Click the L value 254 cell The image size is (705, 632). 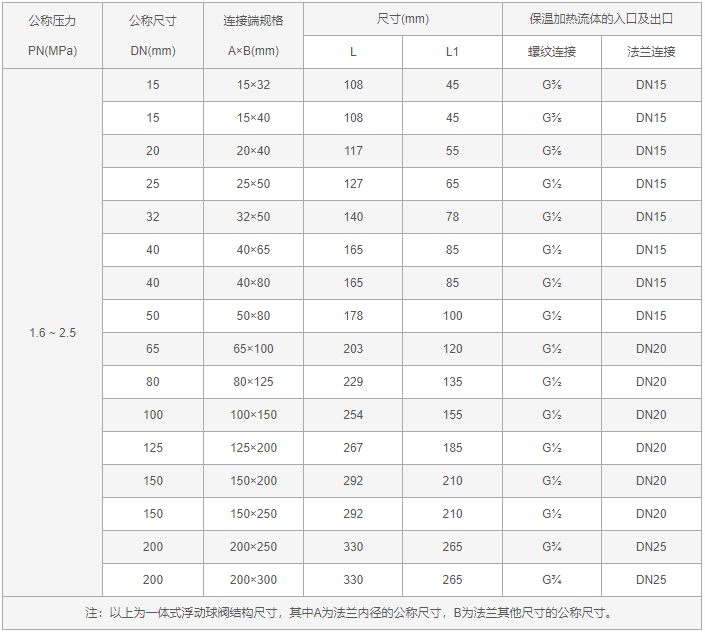[353, 415]
